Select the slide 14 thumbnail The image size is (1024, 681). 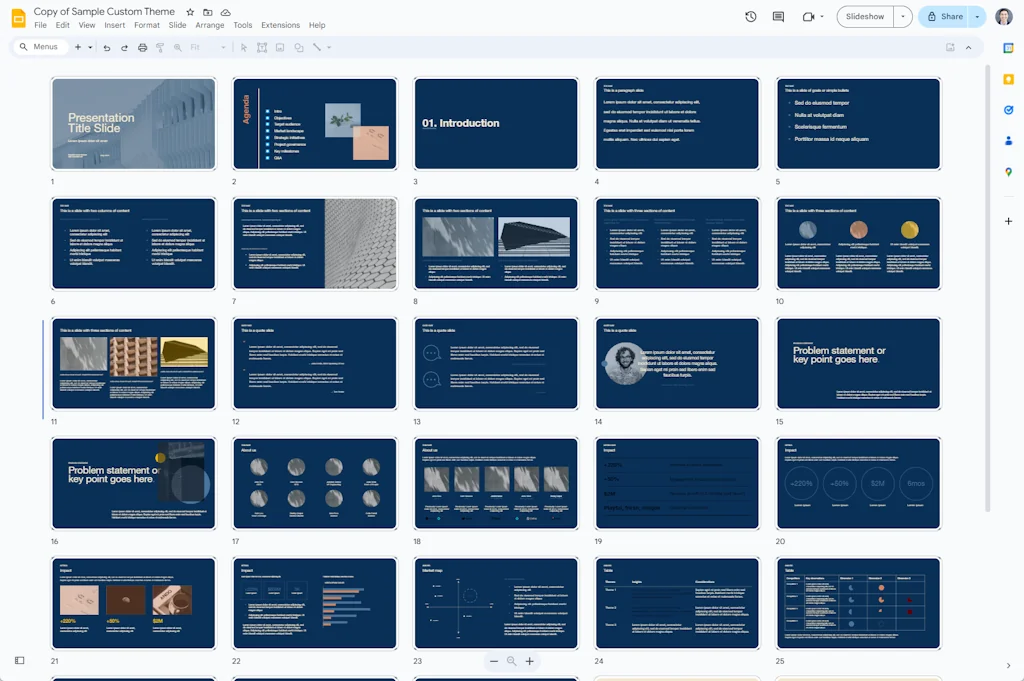point(677,363)
